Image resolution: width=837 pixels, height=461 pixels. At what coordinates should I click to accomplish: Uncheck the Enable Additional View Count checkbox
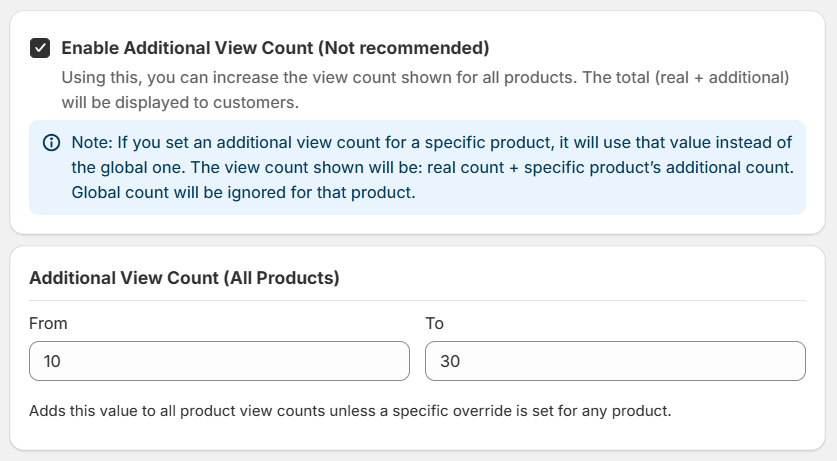(40, 47)
